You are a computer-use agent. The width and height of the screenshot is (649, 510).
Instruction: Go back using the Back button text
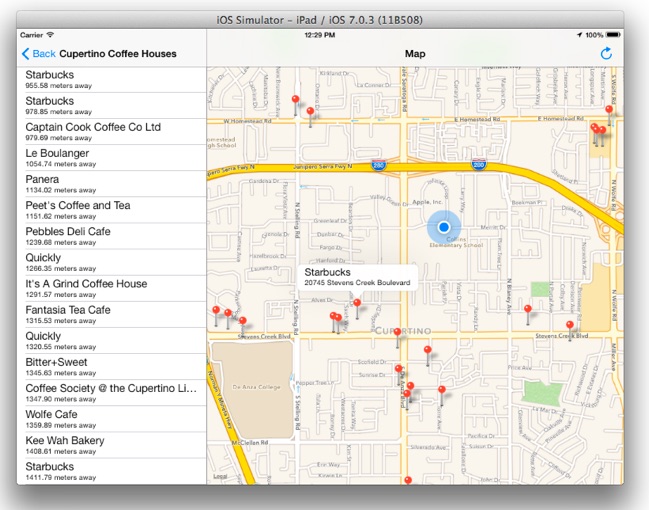44,54
